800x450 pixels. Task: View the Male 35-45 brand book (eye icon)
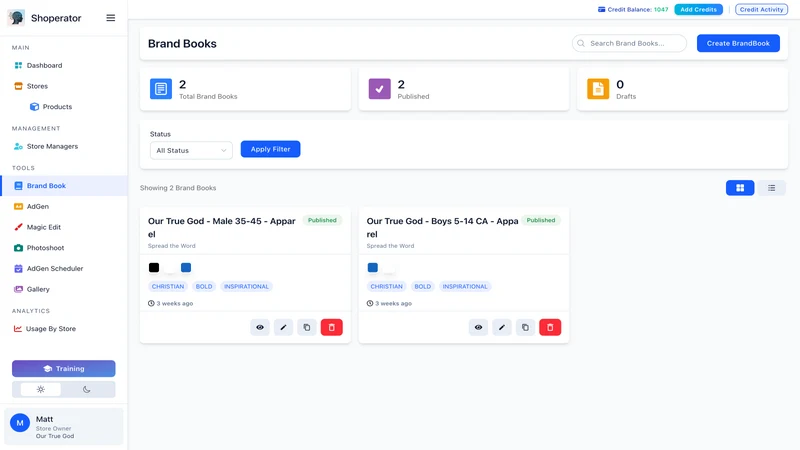point(260,327)
